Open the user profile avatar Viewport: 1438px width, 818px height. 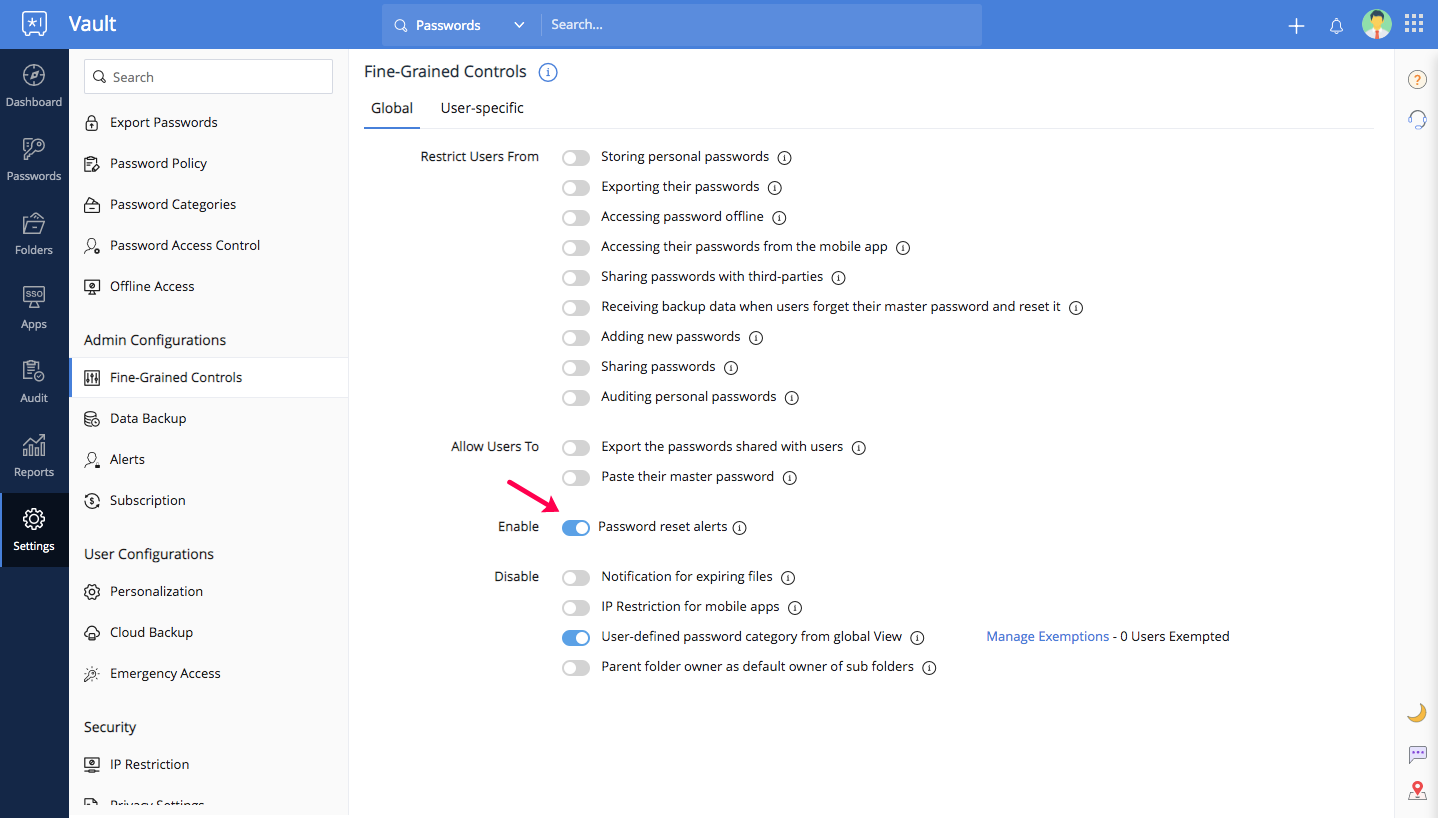click(1376, 24)
